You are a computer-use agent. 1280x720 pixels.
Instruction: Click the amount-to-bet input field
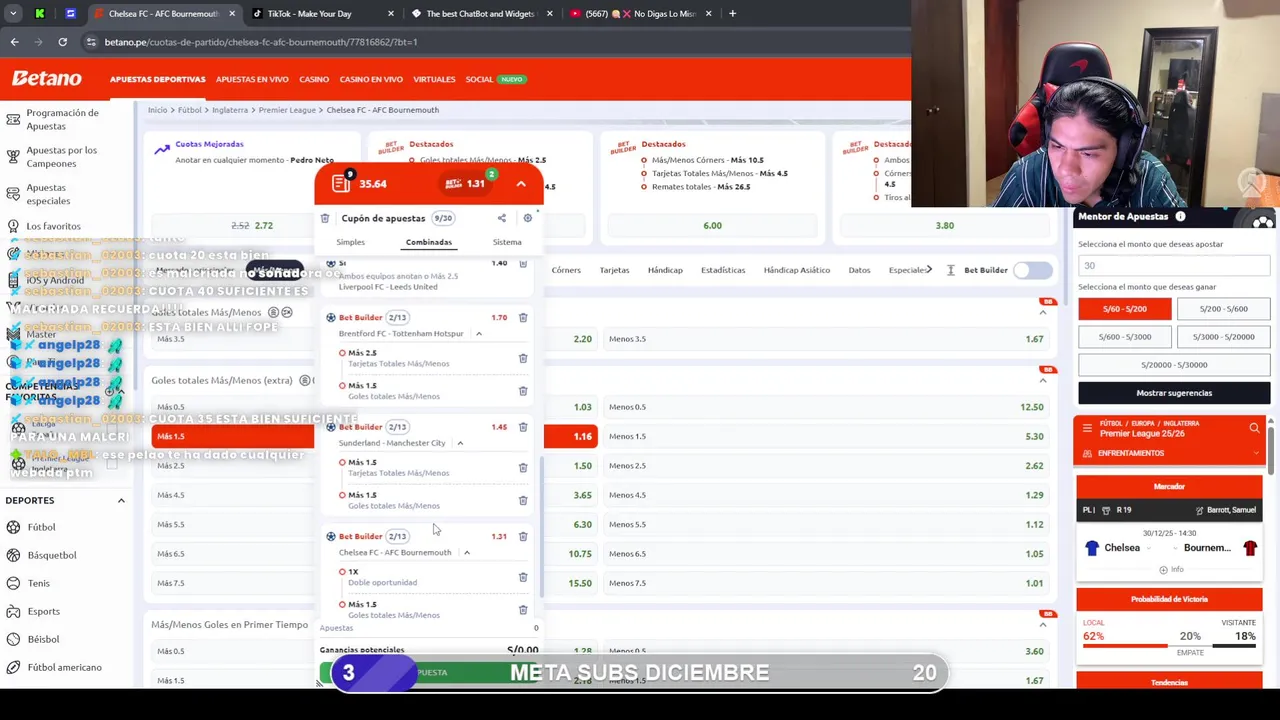tap(1174, 266)
